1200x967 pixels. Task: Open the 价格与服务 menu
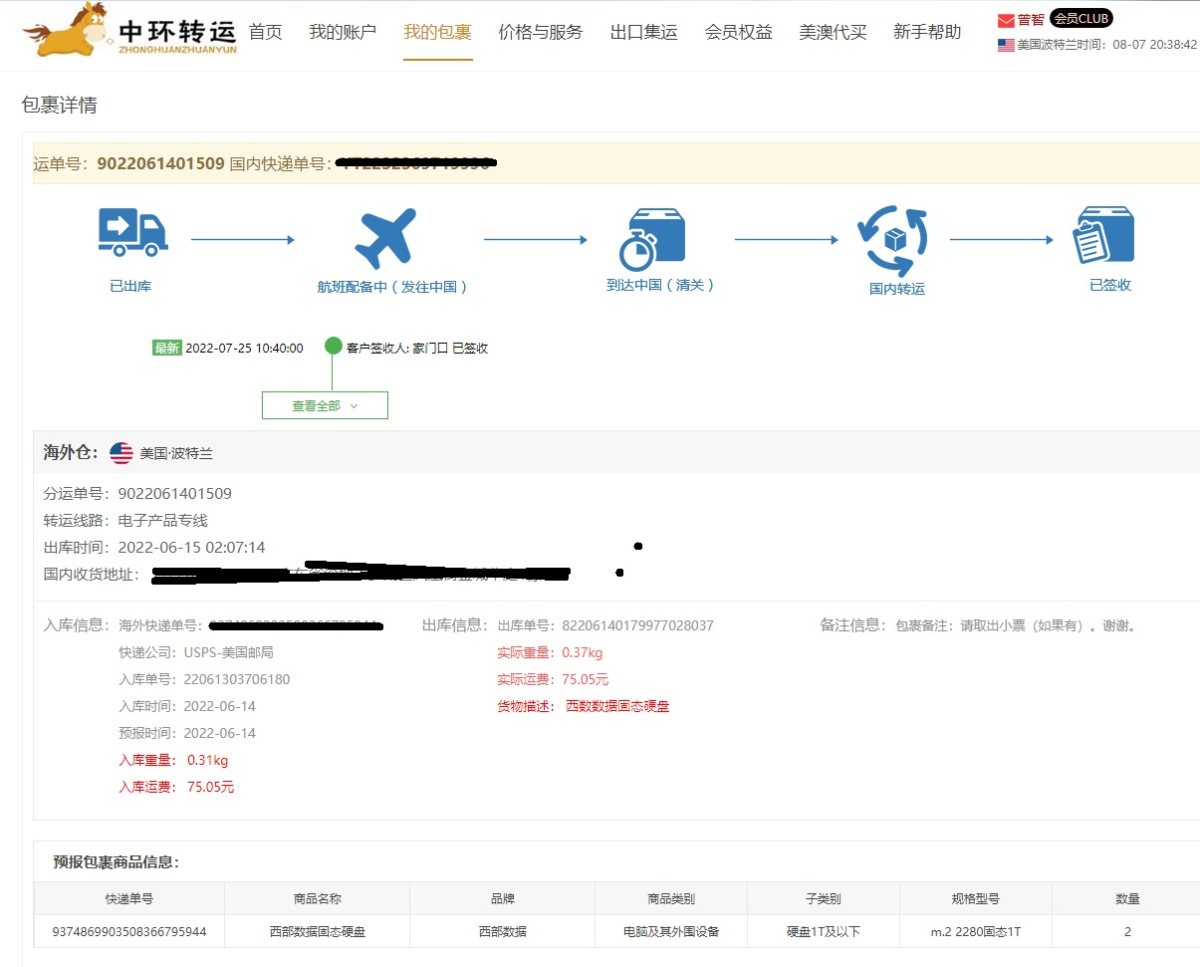[540, 32]
